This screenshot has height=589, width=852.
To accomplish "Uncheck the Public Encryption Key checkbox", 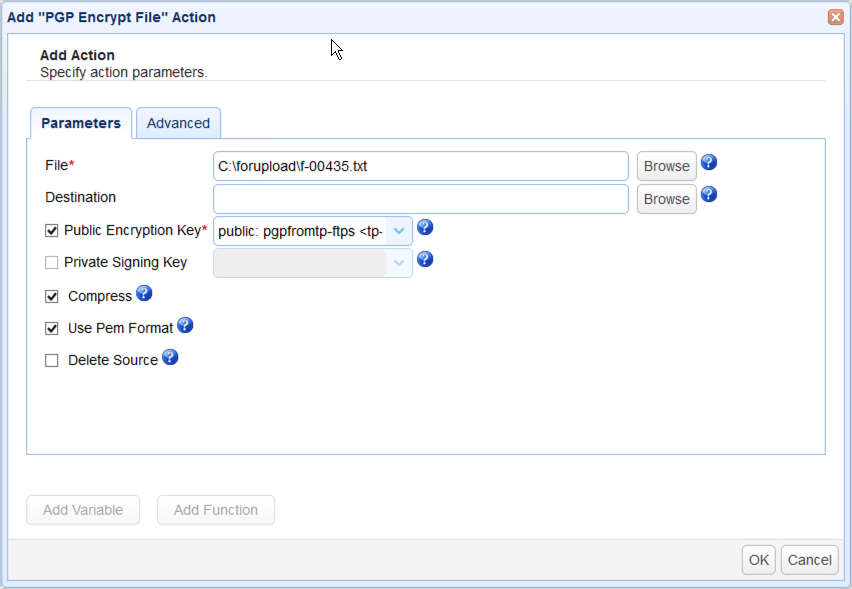I will click(52, 231).
